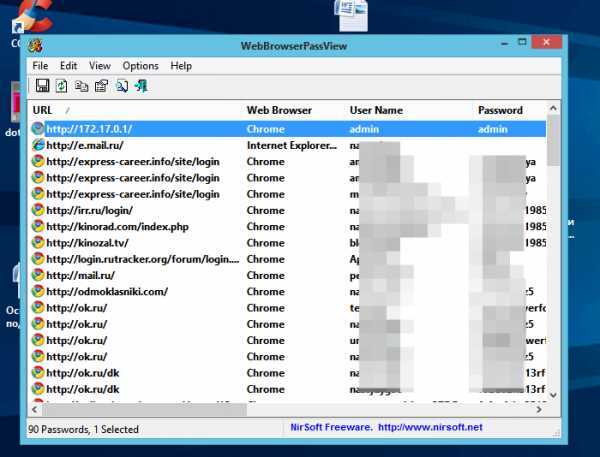Click the Chrome cell in 172.17.0.1 row
The height and width of the screenshot is (457, 600).
point(266,129)
